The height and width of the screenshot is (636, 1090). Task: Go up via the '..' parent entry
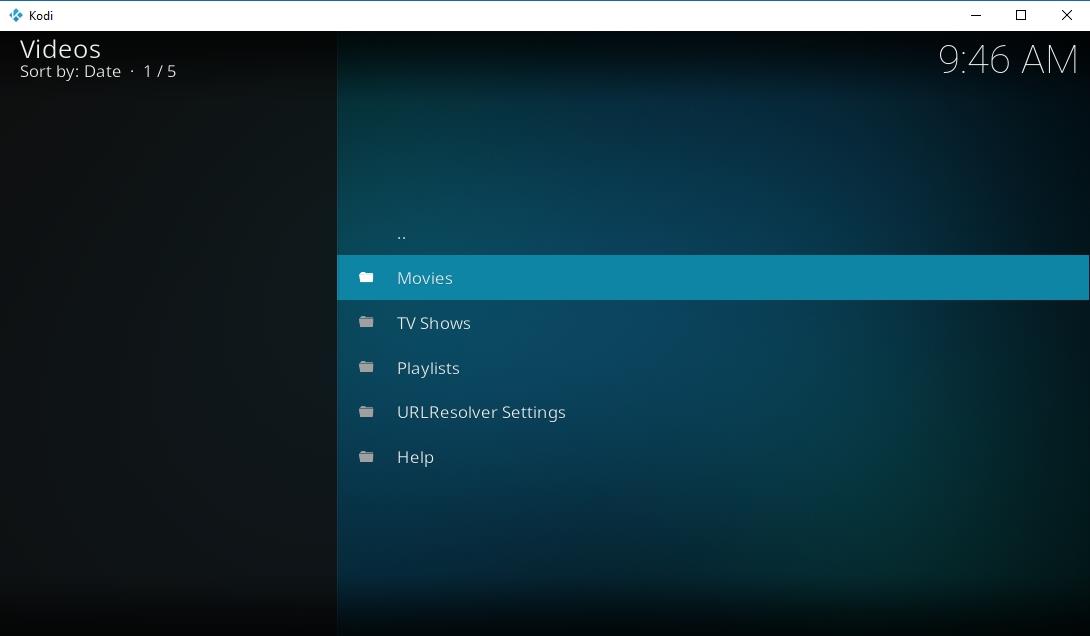coord(401,234)
